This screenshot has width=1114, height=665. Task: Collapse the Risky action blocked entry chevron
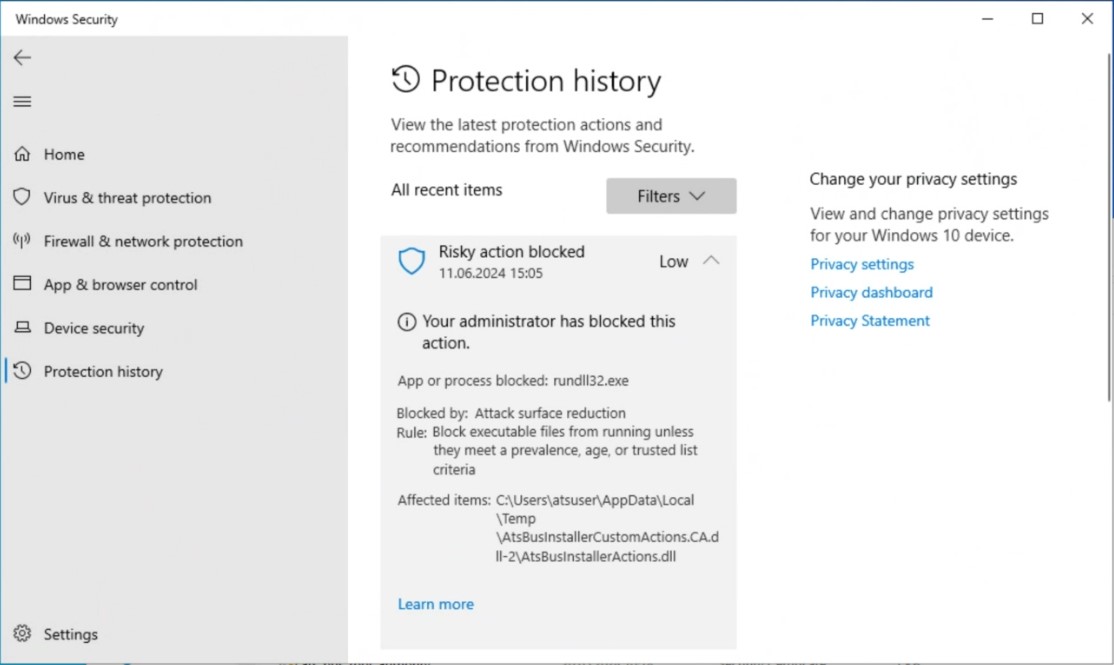(x=711, y=260)
